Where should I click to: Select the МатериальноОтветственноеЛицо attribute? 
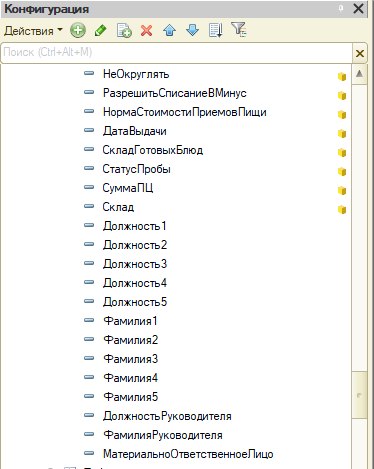(188, 454)
